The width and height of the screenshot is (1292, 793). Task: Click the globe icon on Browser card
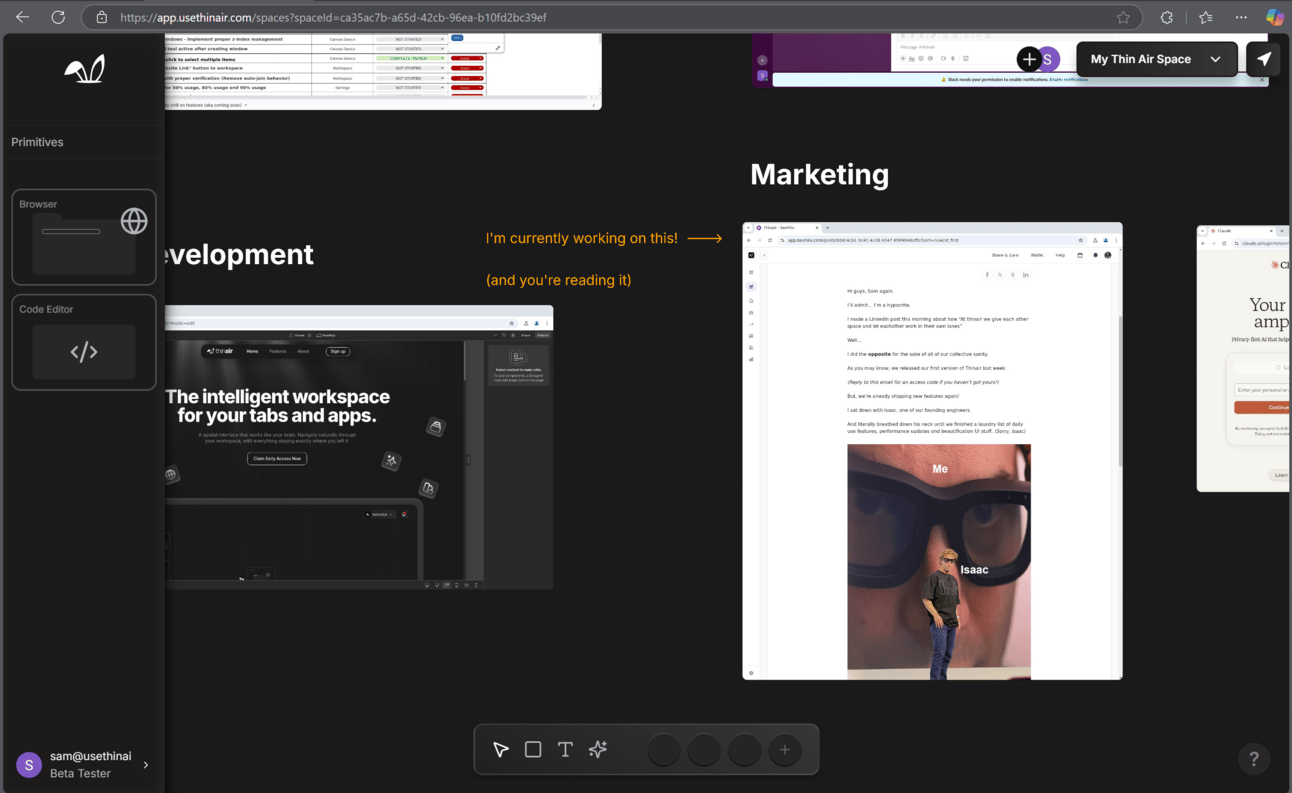(134, 221)
